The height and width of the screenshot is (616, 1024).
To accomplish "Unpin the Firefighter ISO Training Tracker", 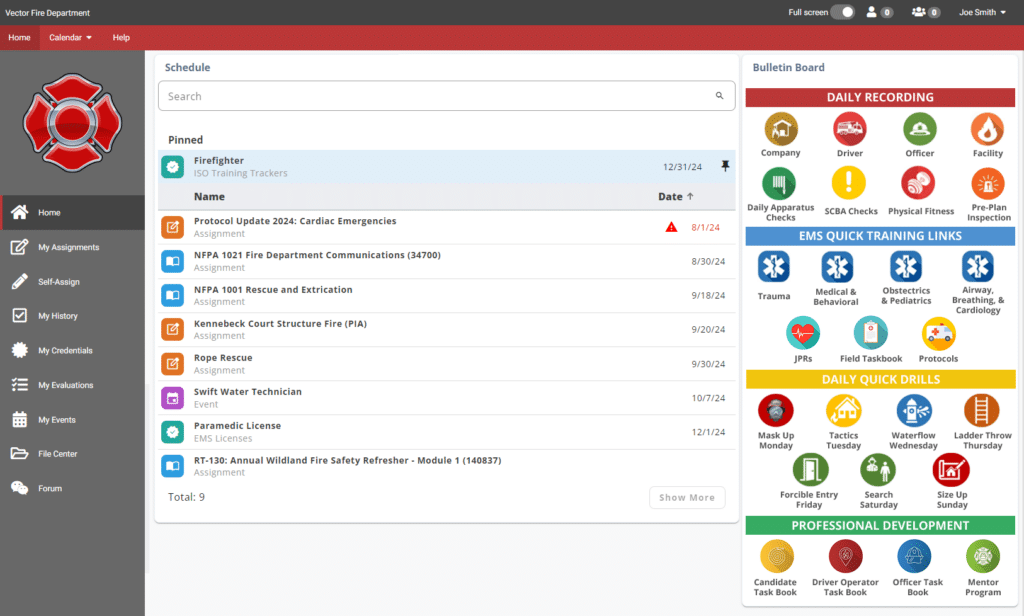I will pyautogui.click(x=725, y=166).
